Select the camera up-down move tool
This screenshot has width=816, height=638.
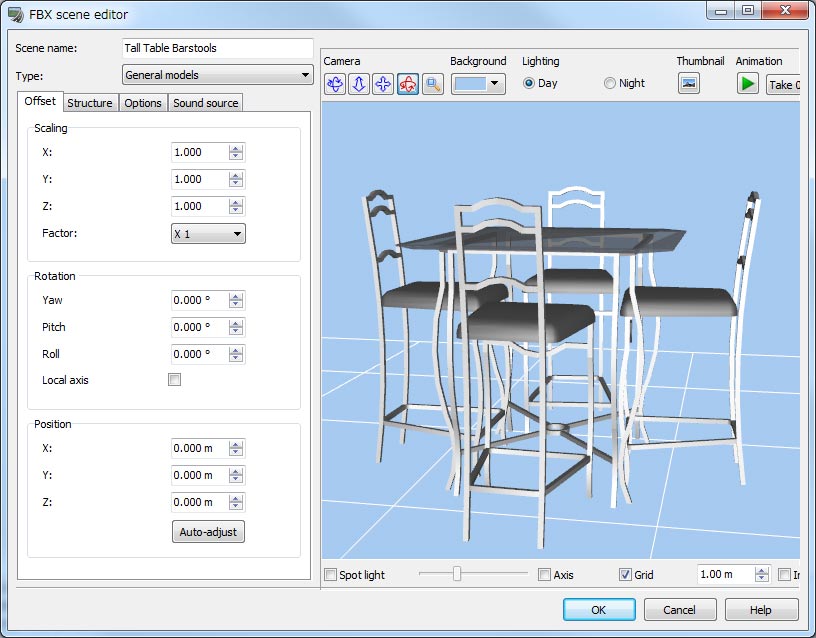359,85
